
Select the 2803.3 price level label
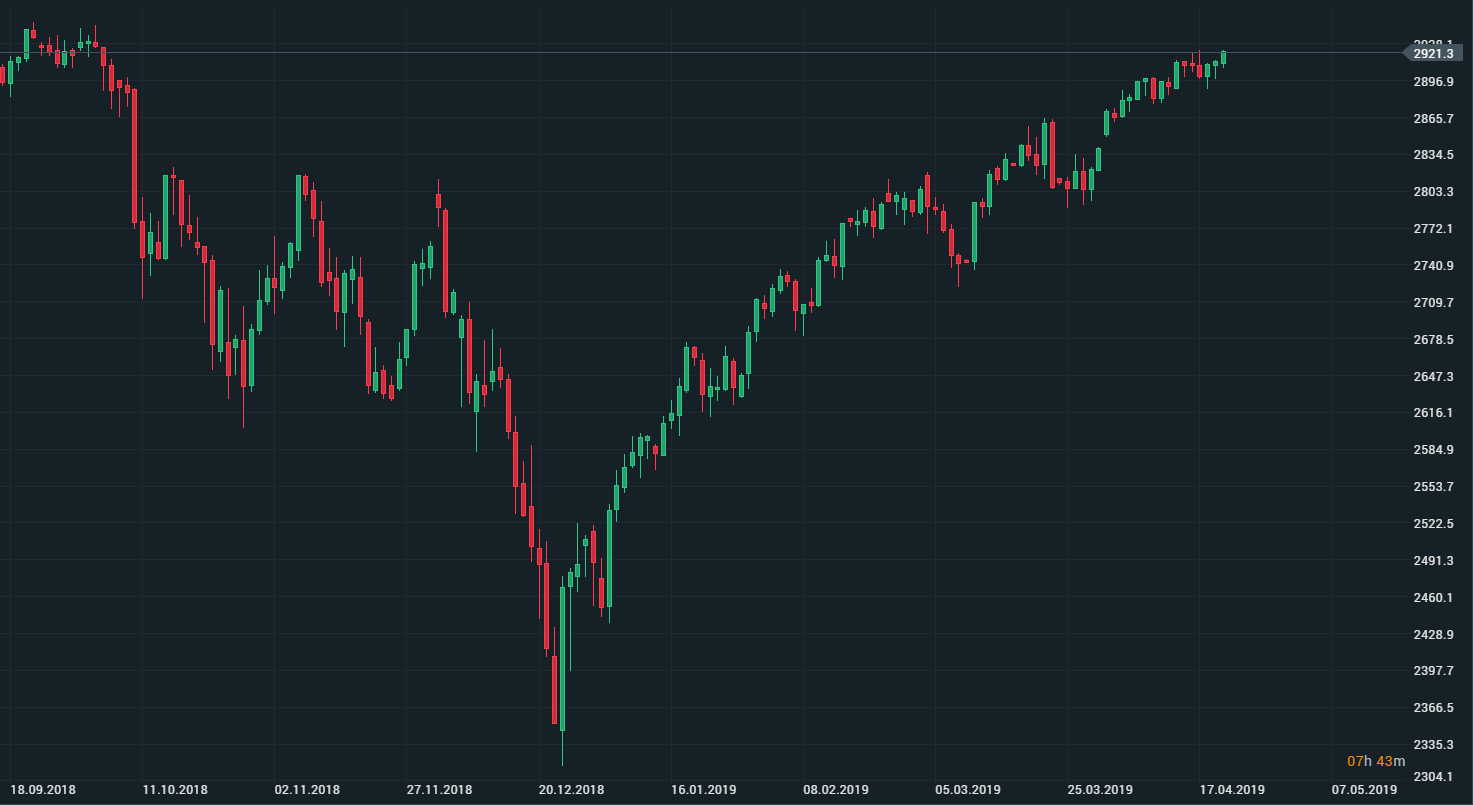1434,192
